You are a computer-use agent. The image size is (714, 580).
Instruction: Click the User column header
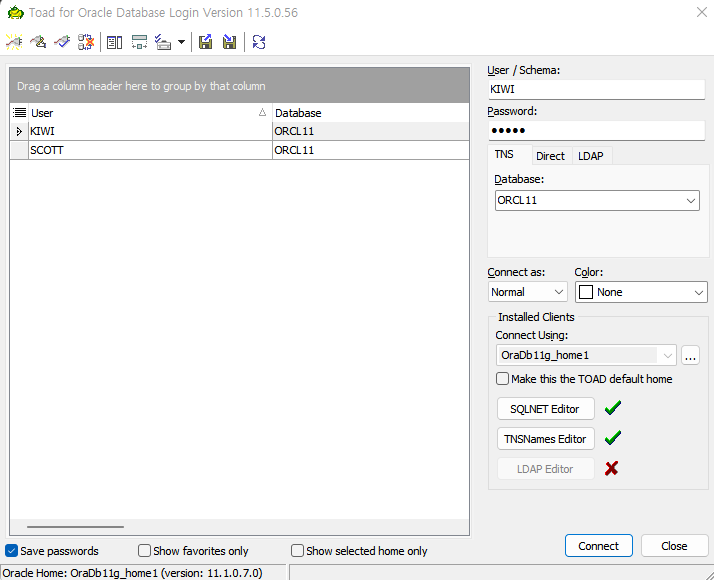[x=150, y=113]
